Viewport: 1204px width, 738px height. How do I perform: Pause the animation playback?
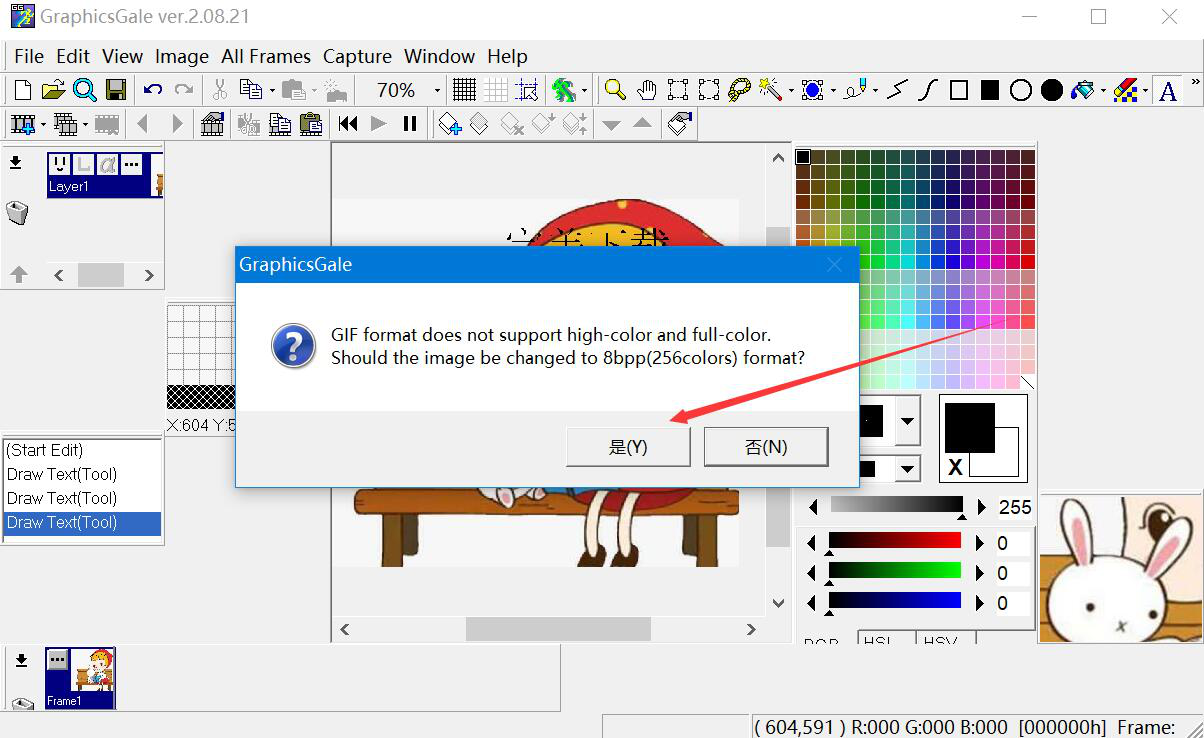click(x=410, y=124)
